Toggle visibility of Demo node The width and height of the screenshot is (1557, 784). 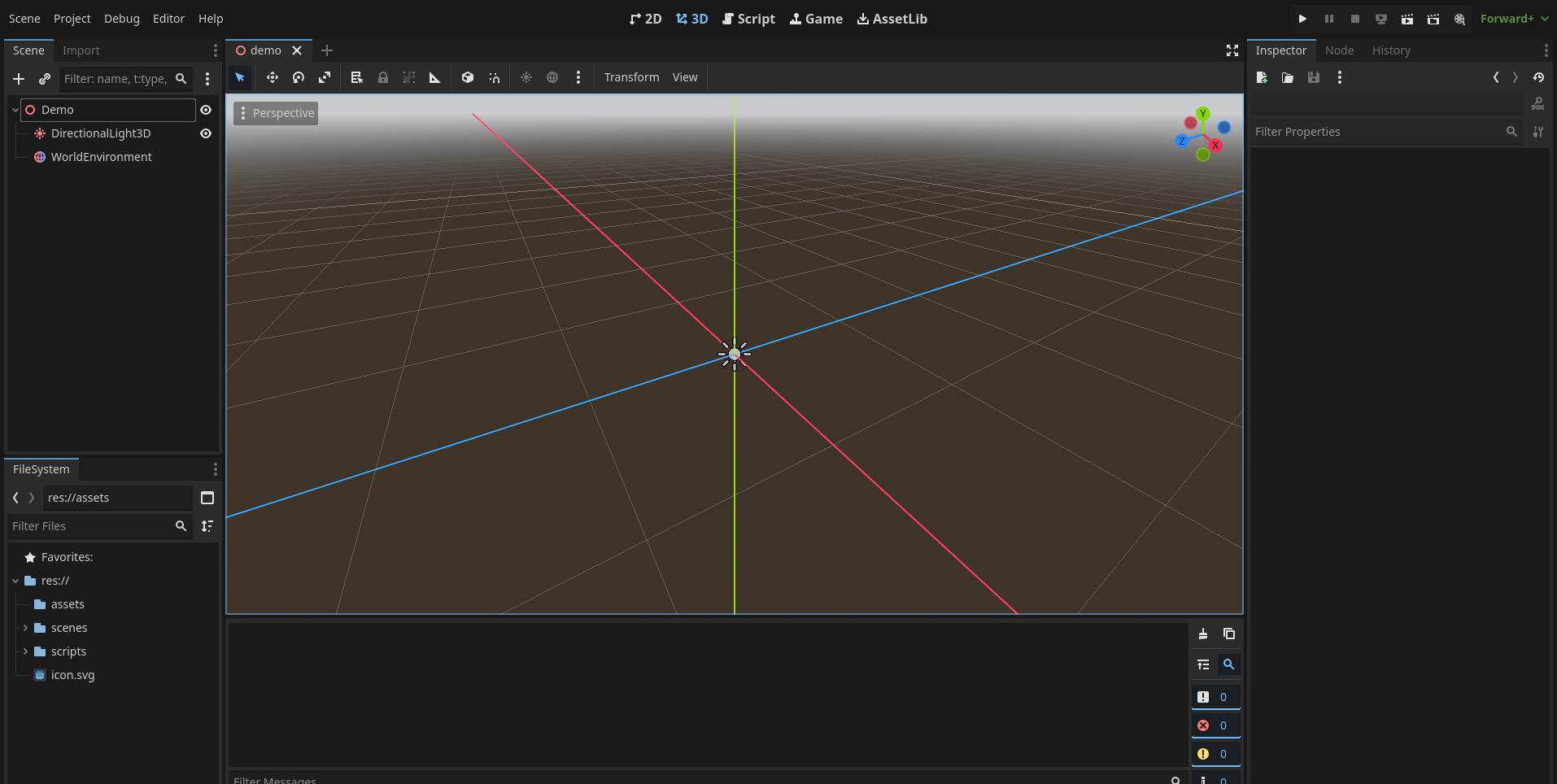point(206,110)
